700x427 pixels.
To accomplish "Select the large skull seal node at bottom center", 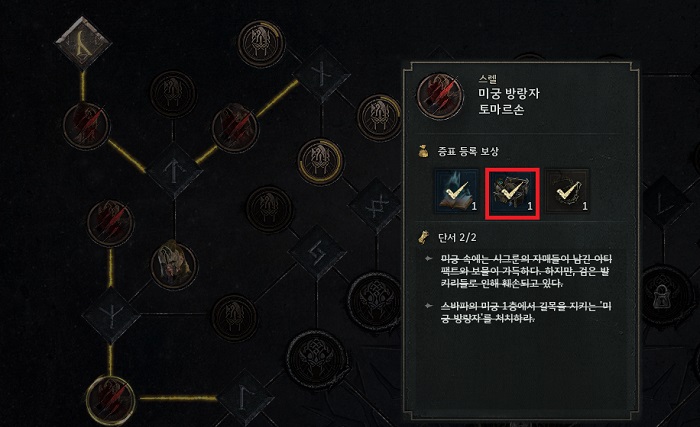I will (x=317, y=360).
